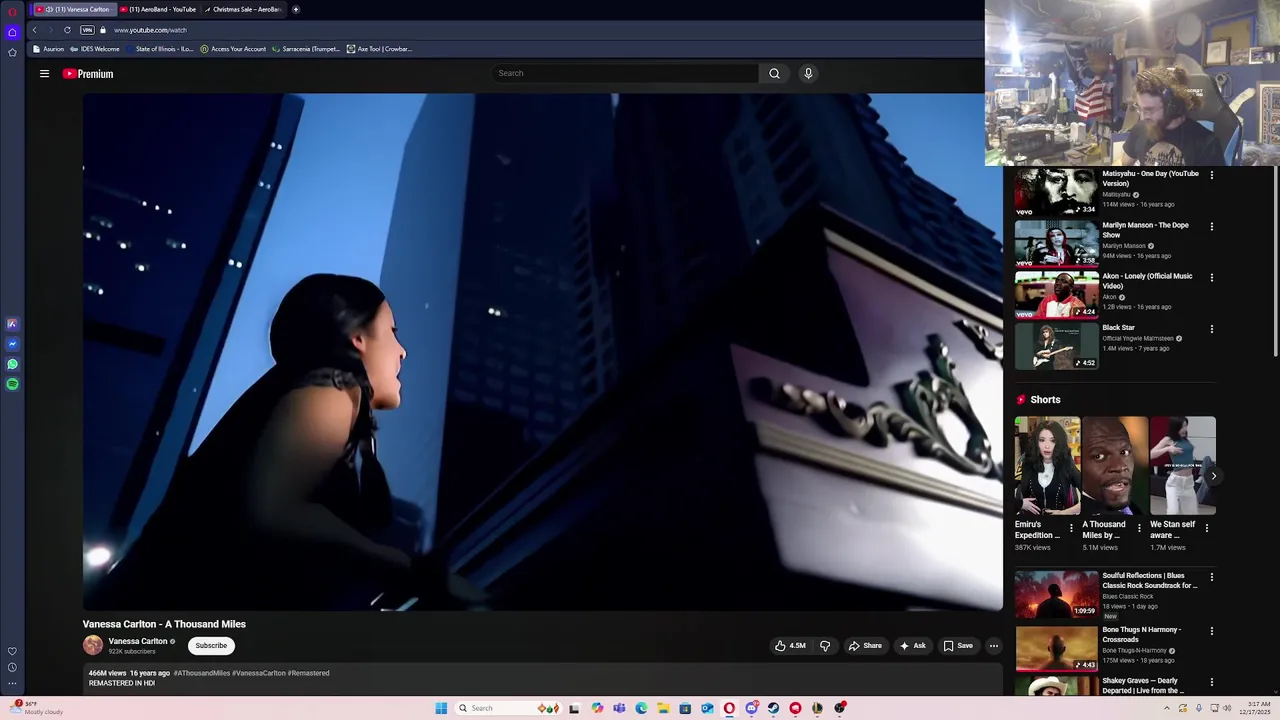
Task: Open Messenger in the Opera sidebar
Action: click(12, 344)
